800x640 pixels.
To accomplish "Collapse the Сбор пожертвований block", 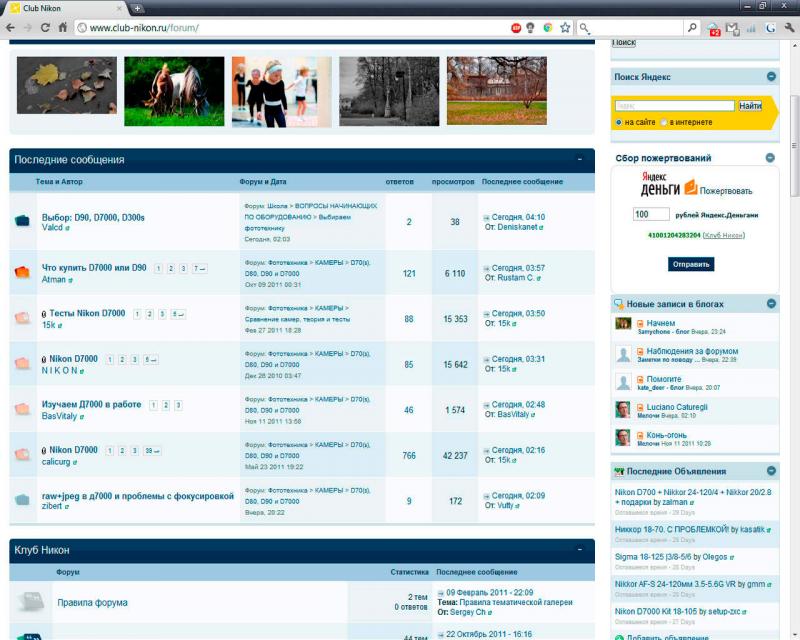I will click(x=770, y=158).
